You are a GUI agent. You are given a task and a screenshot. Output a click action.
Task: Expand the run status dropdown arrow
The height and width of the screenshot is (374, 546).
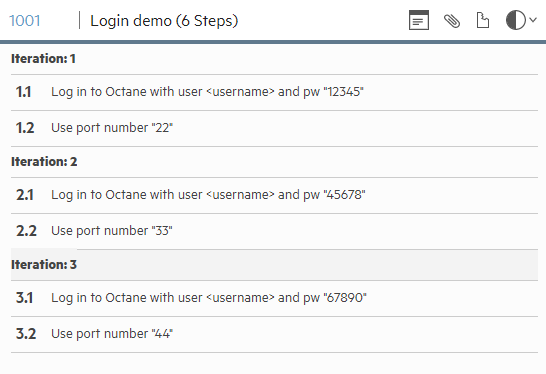[533, 20]
